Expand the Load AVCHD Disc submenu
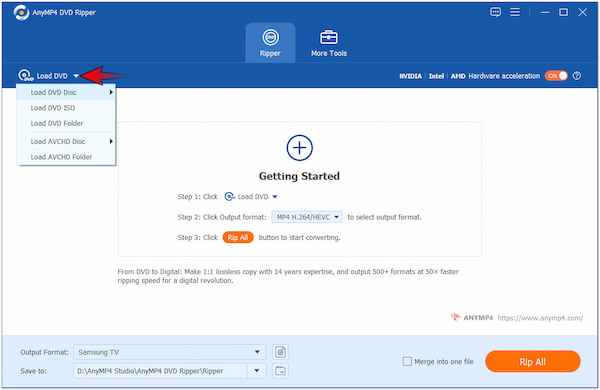This screenshot has width=600, height=390. click(x=66, y=142)
